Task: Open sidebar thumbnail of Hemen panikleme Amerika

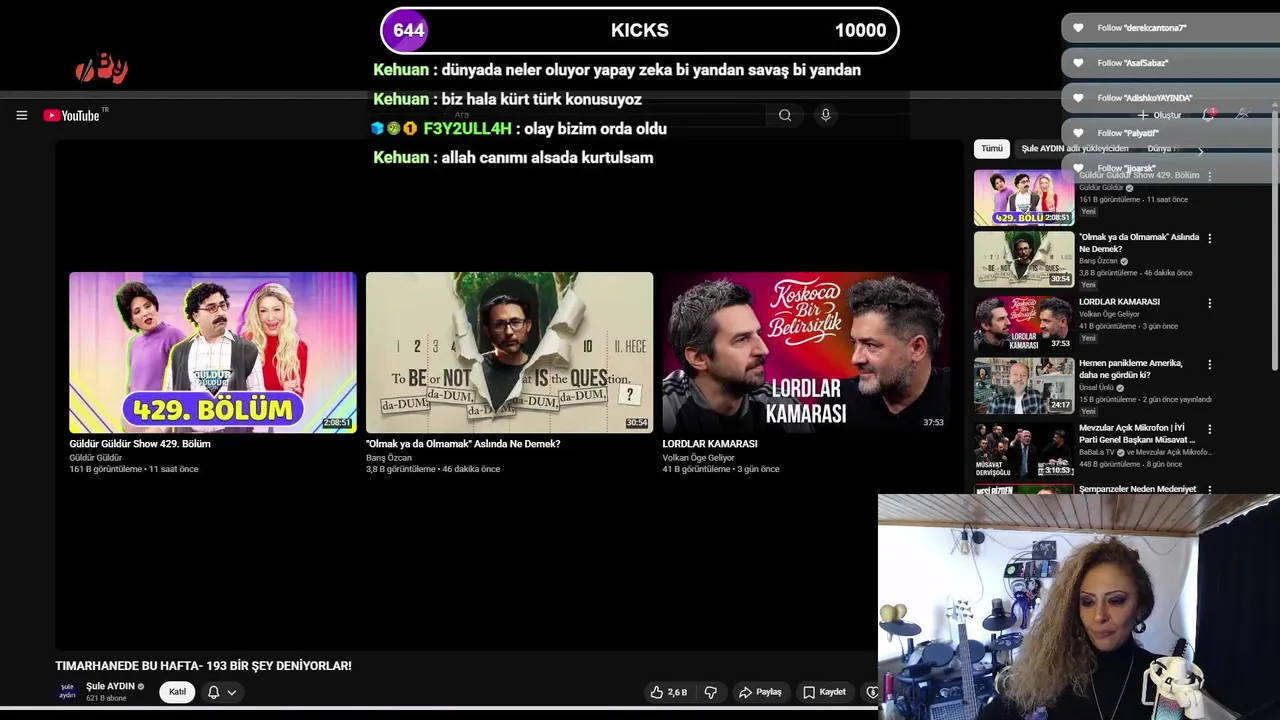Action: (x=1024, y=386)
